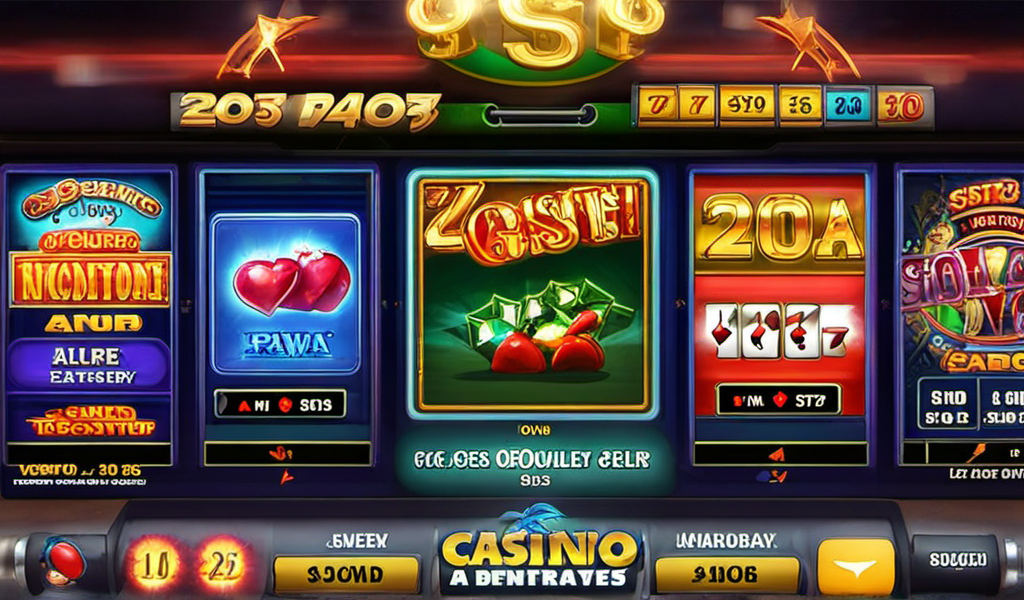1024x600 pixels.
Task: Click the playing cards icon on red card
Action: [x=780, y=332]
